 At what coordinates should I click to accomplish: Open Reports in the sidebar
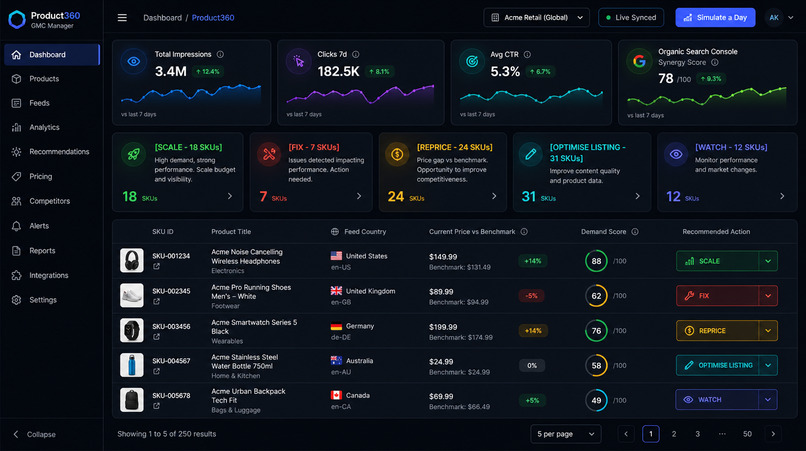(x=51, y=250)
